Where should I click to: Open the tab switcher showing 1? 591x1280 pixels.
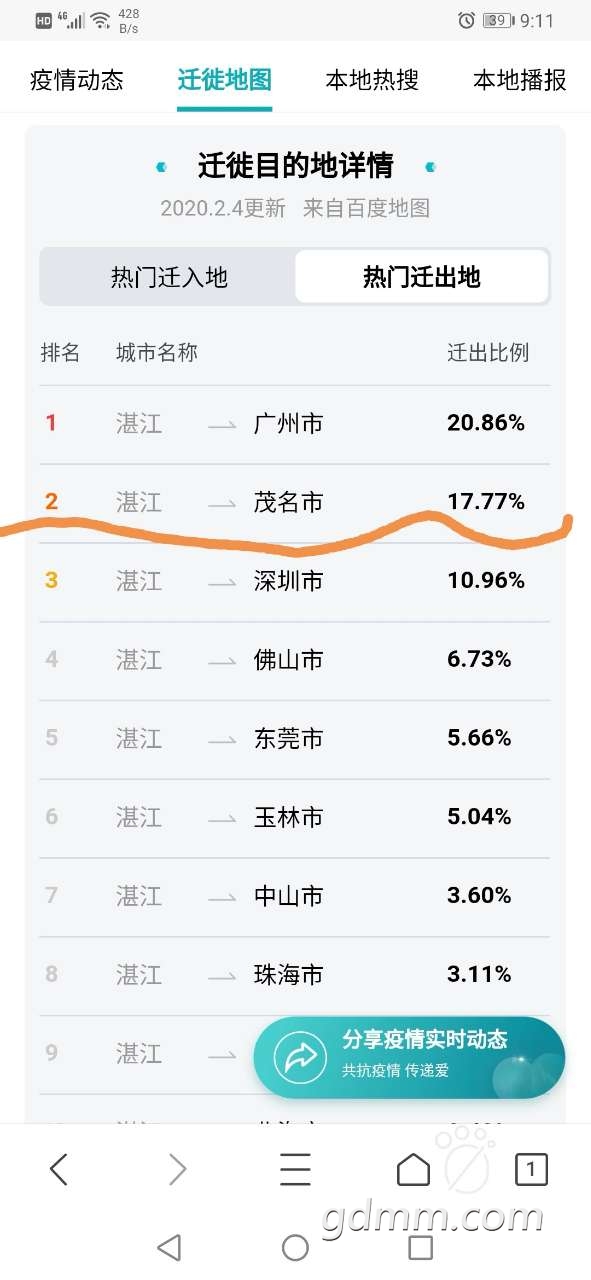531,1168
